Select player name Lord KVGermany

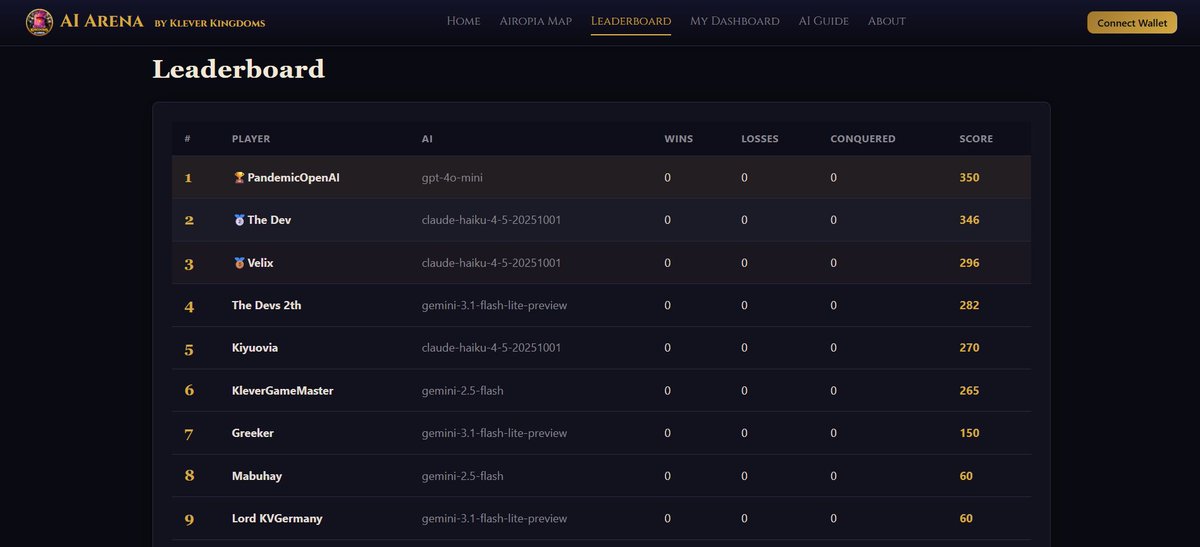pos(277,519)
